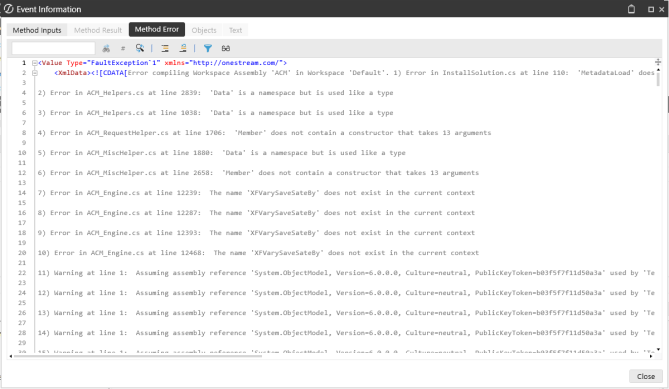Click the horizontal scrollbar right arrow
This screenshot has height=389, width=669.
pyautogui.click(x=651, y=356)
